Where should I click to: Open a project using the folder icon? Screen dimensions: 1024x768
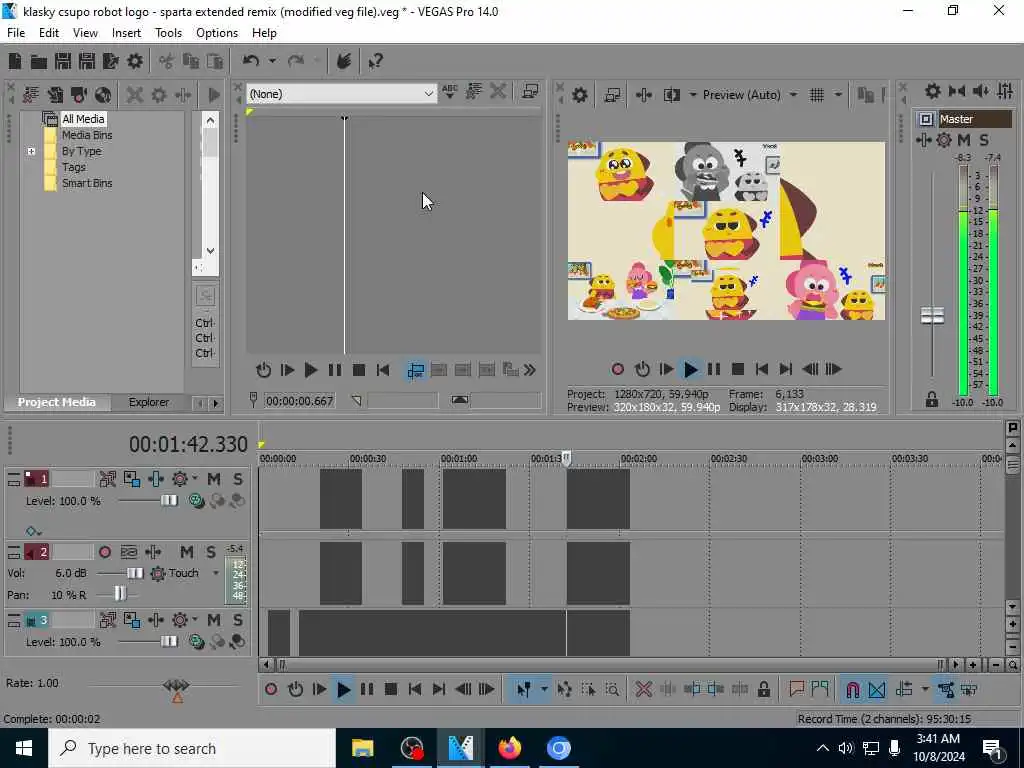tap(39, 61)
